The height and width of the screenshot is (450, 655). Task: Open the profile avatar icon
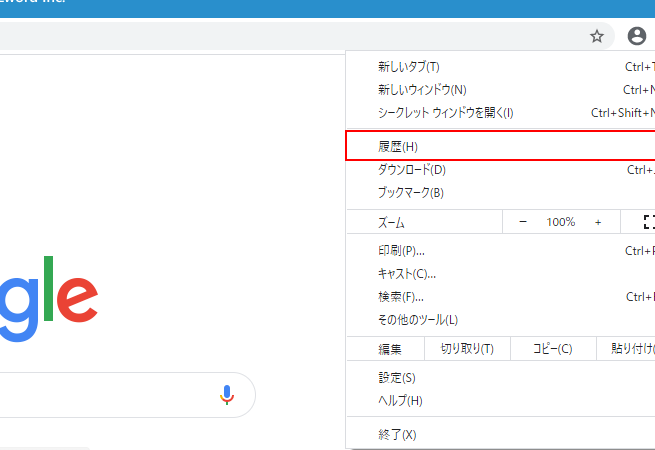coord(636,36)
